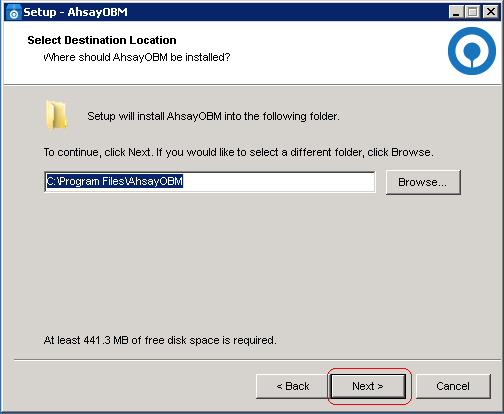Cancel the AhsayOBM installation

tap(453, 386)
